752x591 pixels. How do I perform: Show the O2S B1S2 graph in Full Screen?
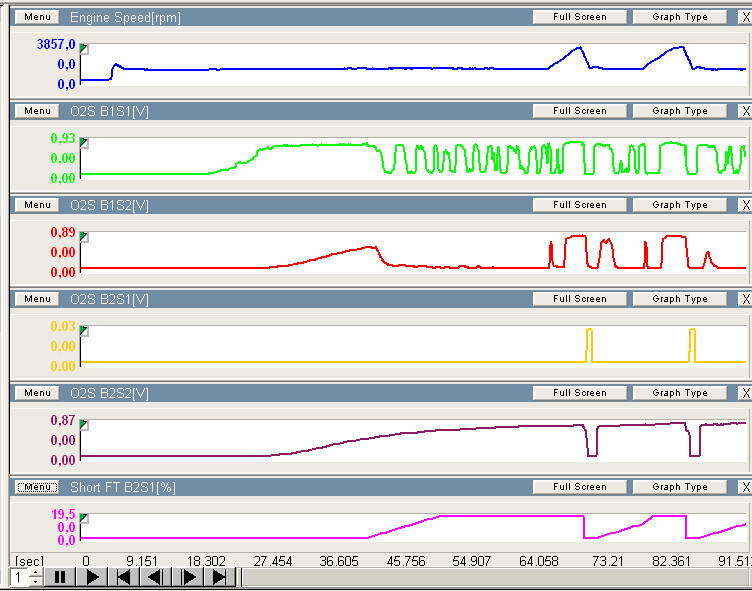579,205
